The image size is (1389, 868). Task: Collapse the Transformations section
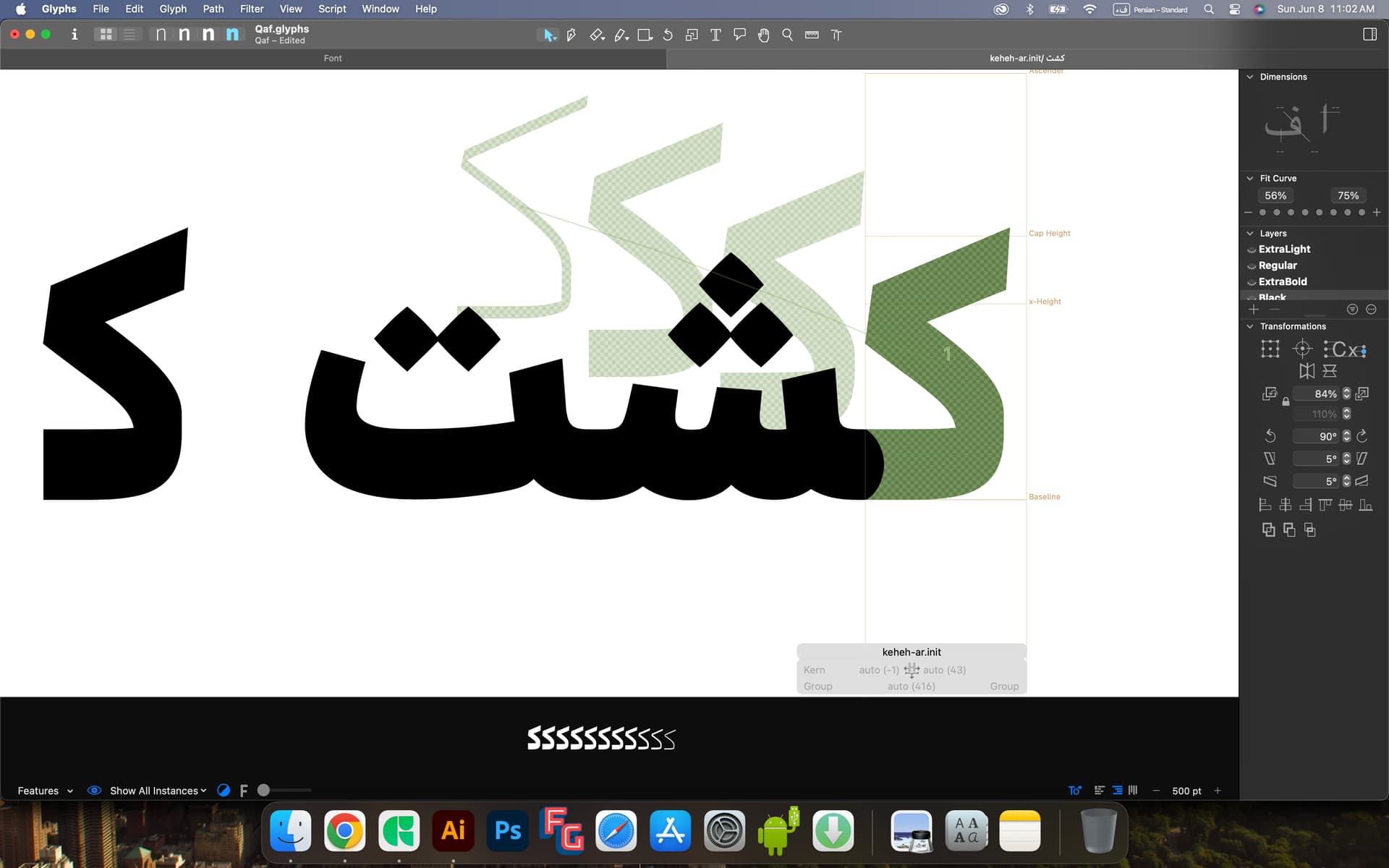[1249, 326]
